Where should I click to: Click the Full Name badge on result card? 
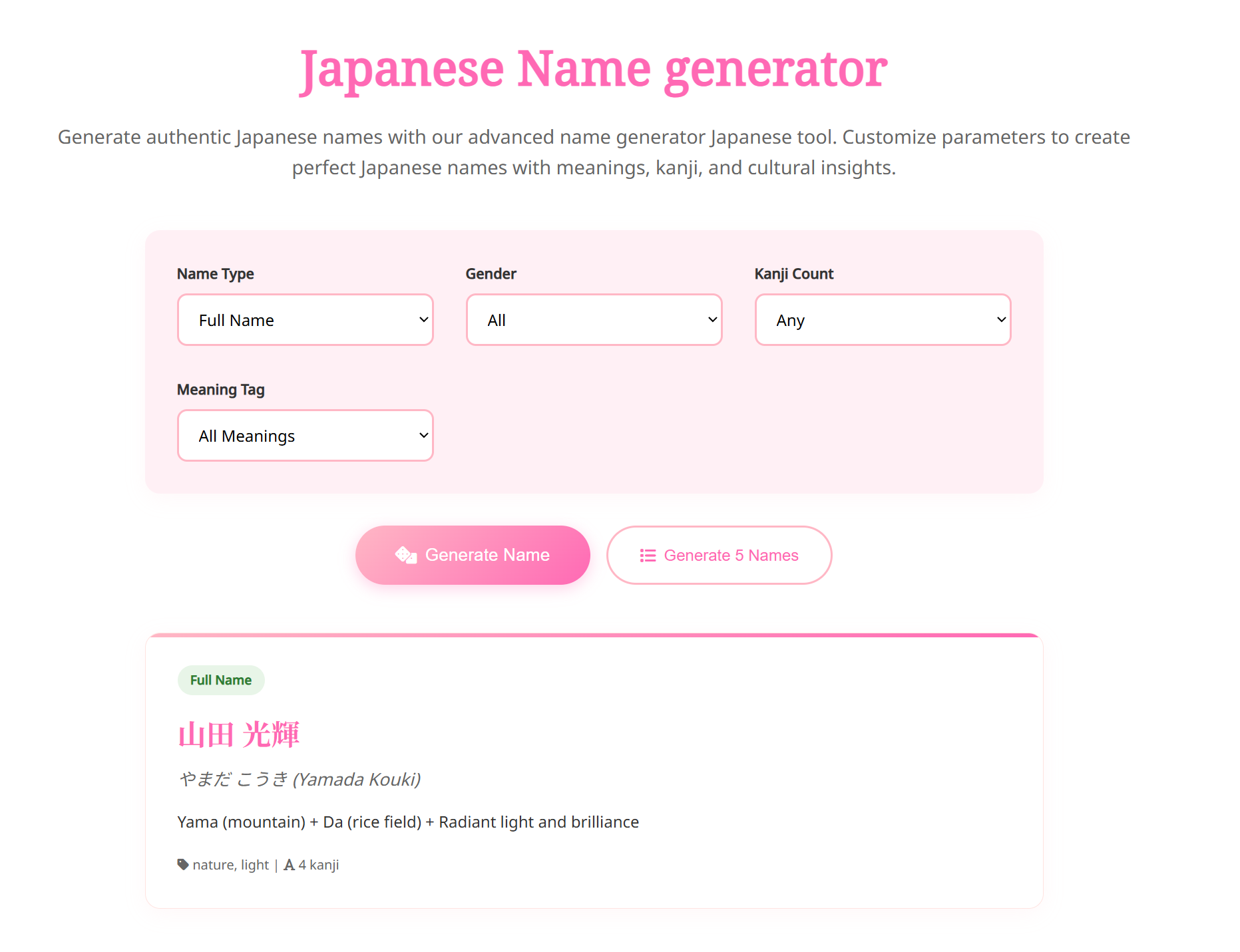pos(220,680)
